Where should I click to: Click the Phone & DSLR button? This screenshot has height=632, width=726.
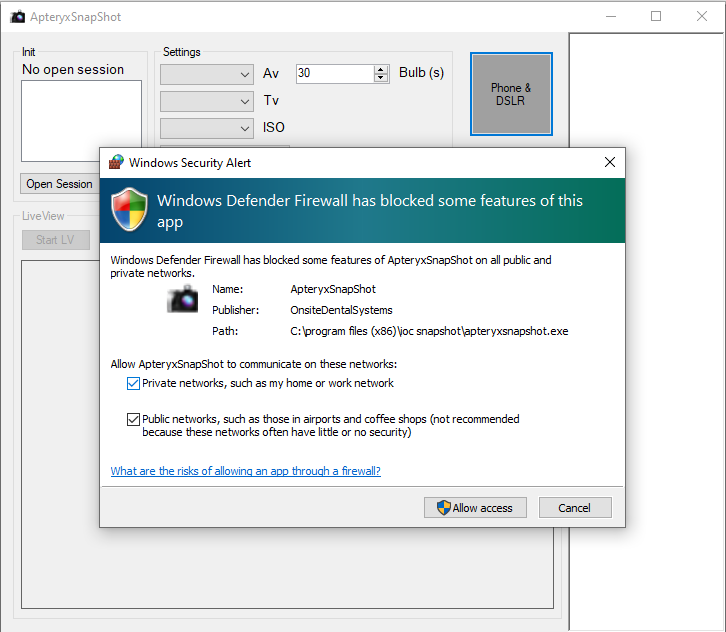(x=511, y=94)
